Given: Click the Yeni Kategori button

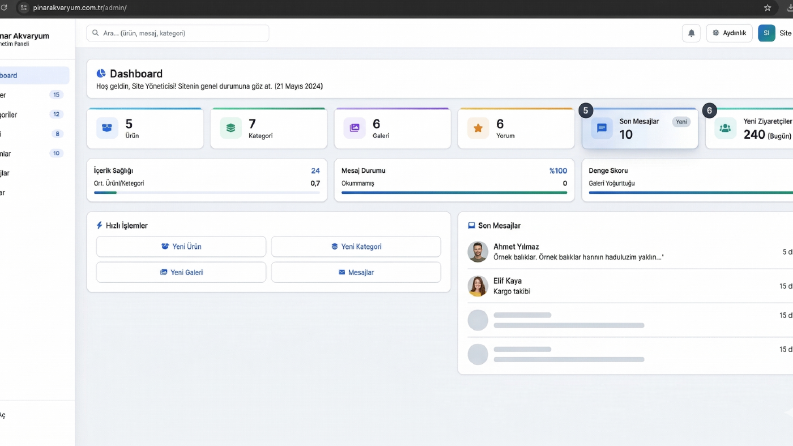Looking at the screenshot, I should [x=356, y=247].
